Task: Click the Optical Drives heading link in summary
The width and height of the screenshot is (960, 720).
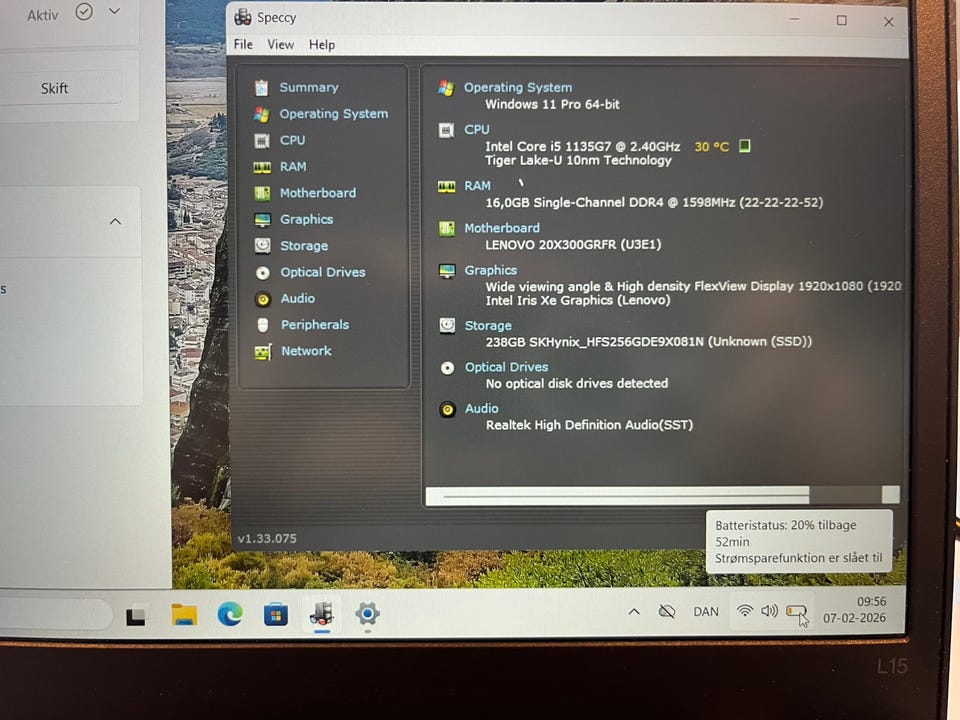Action: tap(506, 367)
